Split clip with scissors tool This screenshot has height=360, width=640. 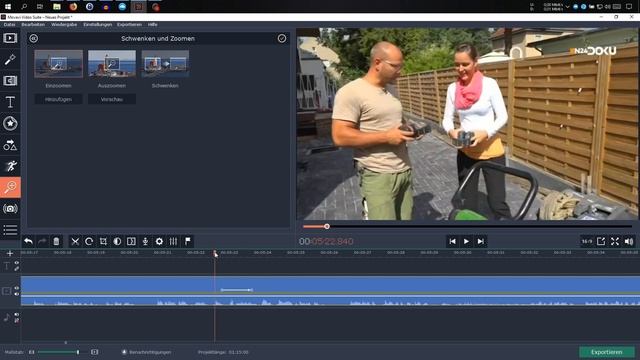[x=75, y=241]
